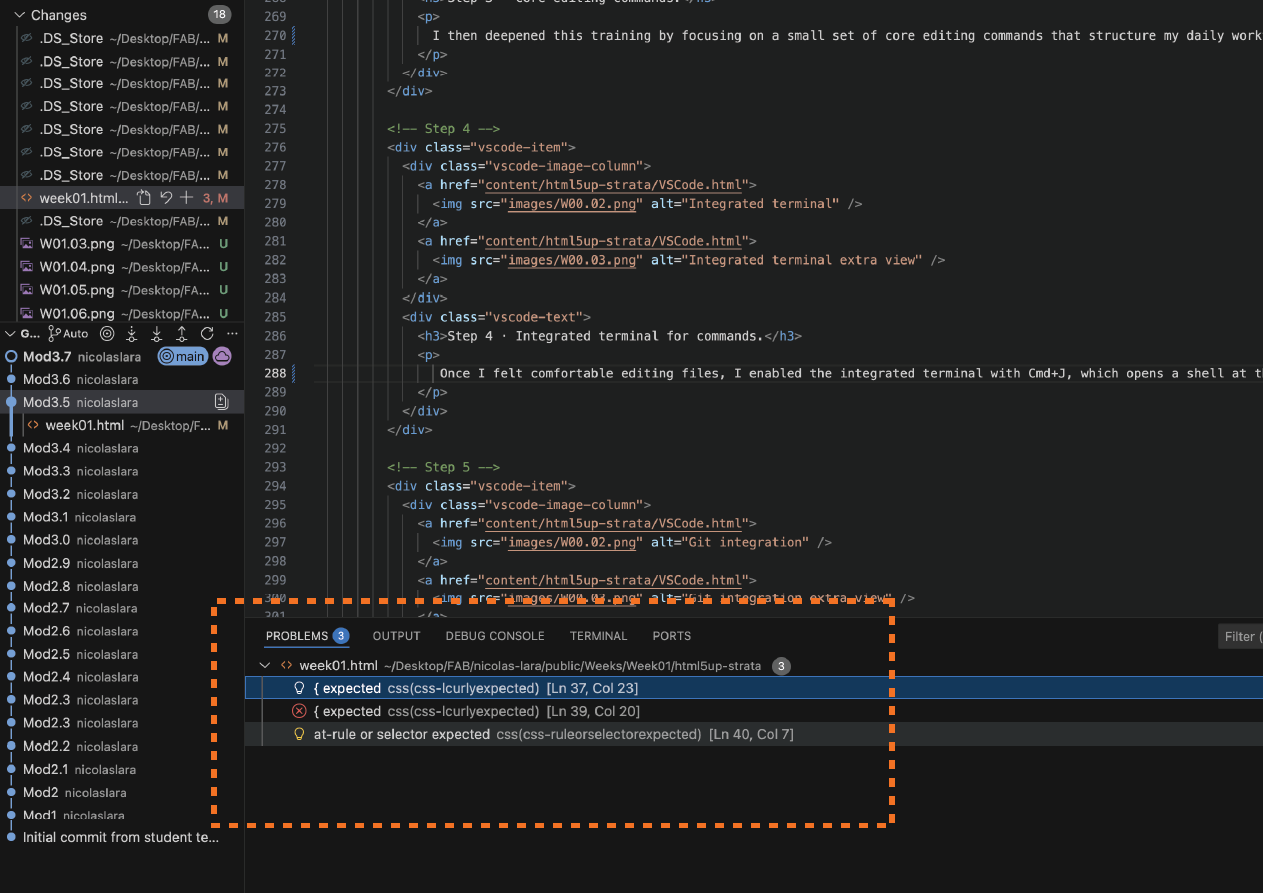This screenshot has width=1263, height=893.
Task: Open changes icon on Mod3.5 commit
Action: coord(221,402)
